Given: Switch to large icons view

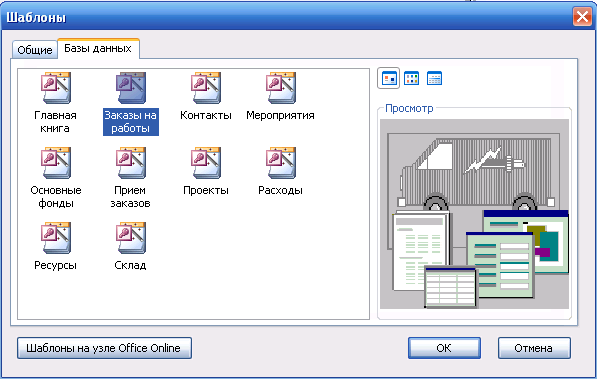Looking at the screenshot, I should coord(389,78).
